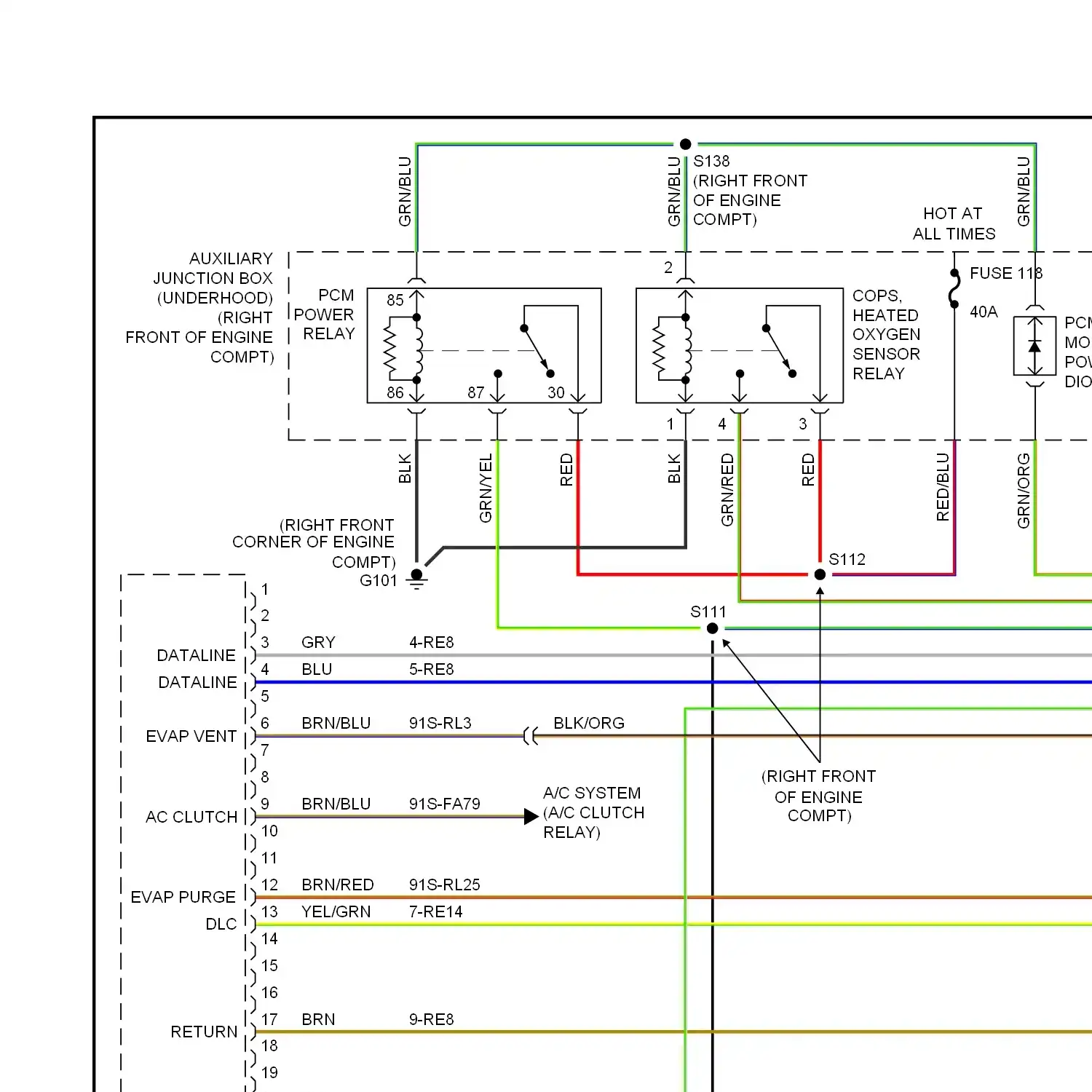Click relay terminal number 85

tap(395, 300)
